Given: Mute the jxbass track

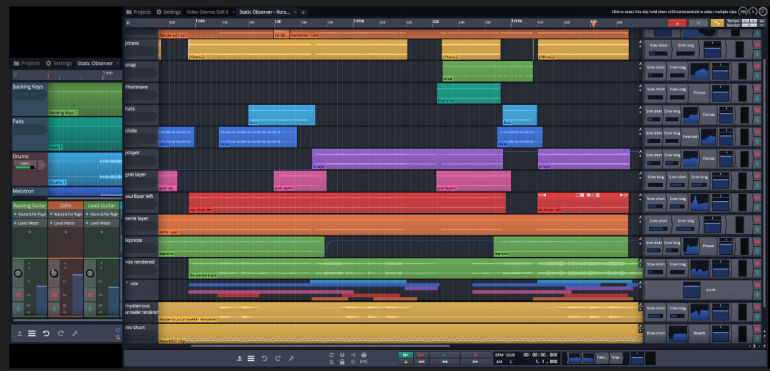Looking at the screenshot, I should point(757,45).
